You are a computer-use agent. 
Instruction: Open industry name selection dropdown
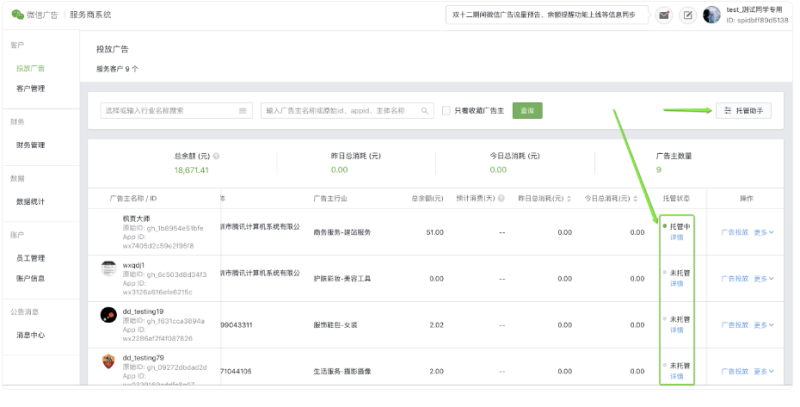pyautogui.click(x=176, y=111)
